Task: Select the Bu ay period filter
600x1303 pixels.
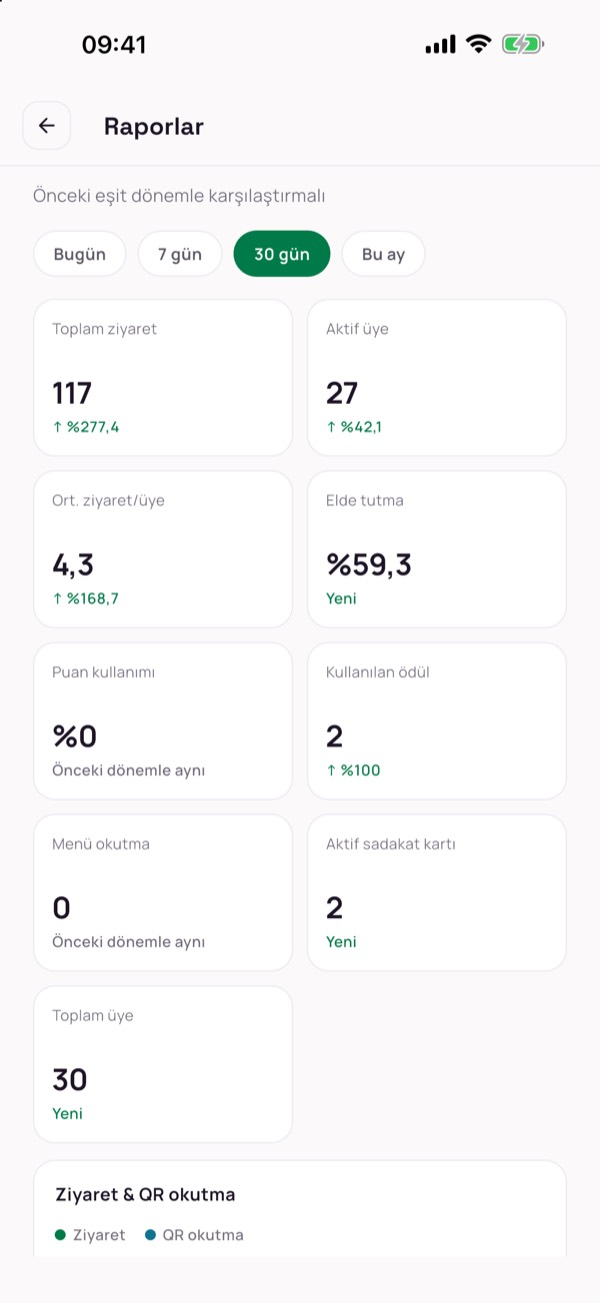Action: 383,254
